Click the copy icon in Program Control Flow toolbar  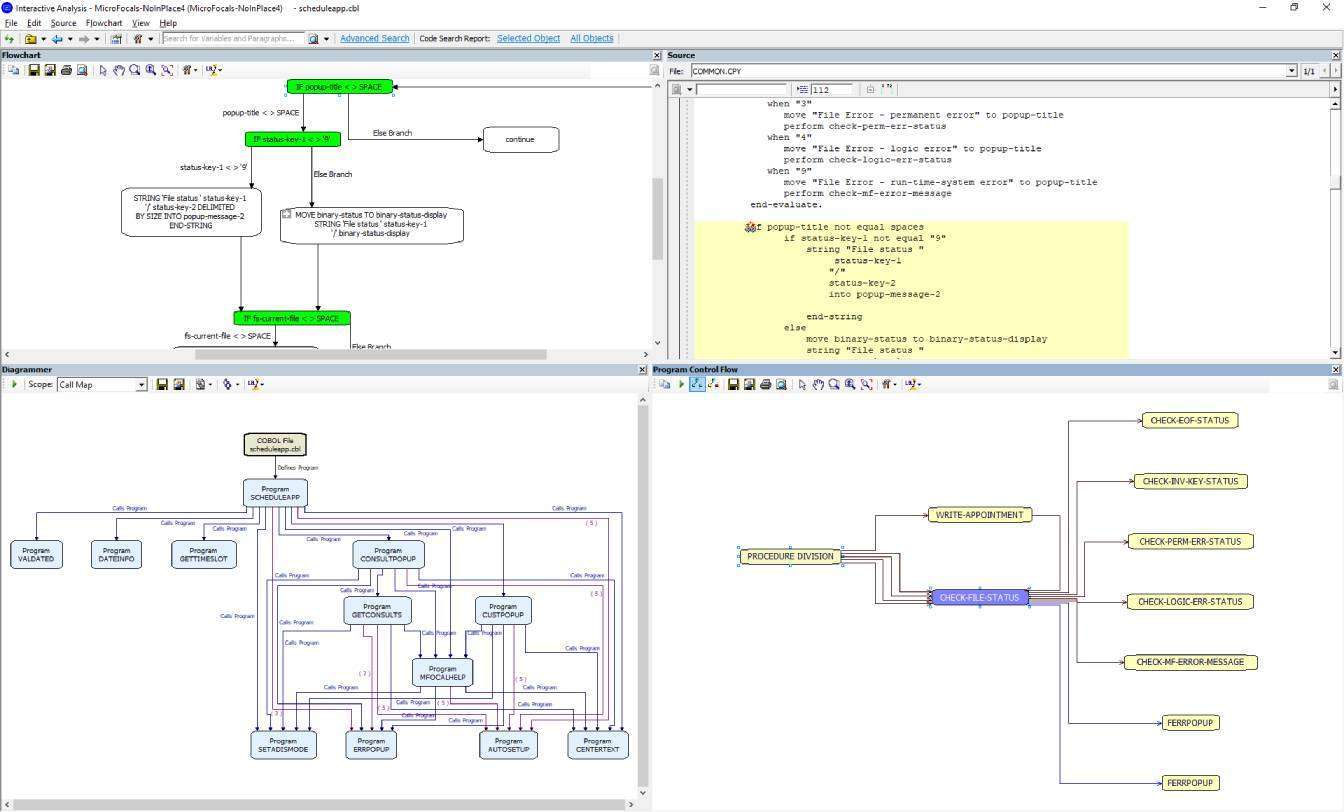click(664, 384)
